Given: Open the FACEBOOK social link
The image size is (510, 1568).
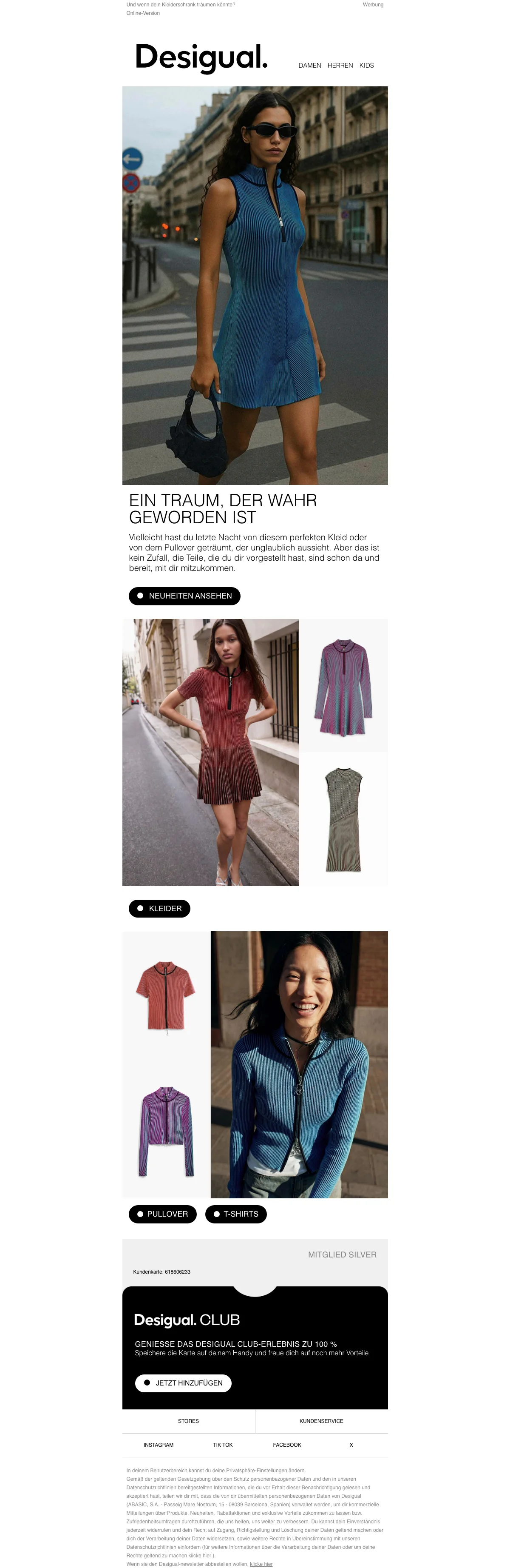Looking at the screenshot, I should point(287,1445).
